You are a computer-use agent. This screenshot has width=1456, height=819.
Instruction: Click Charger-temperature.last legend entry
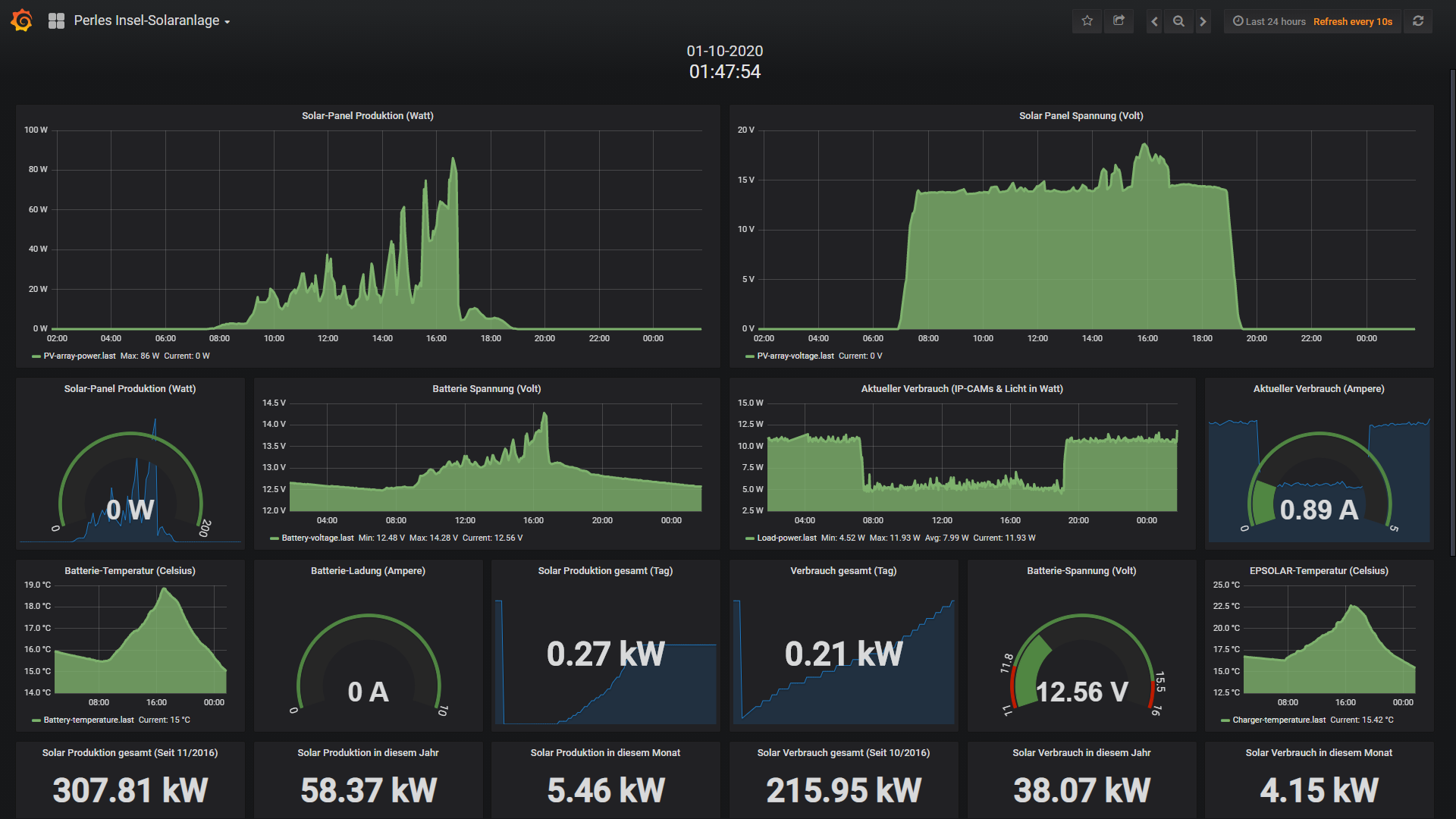(x=1279, y=720)
